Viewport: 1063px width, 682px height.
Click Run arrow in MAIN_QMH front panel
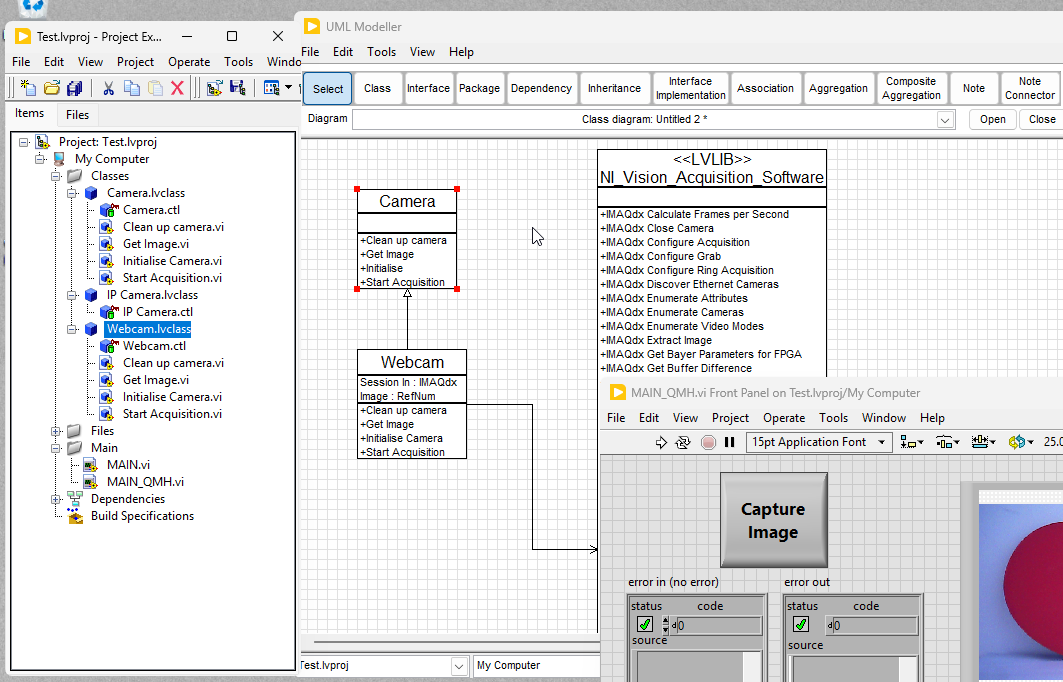click(661, 442)
